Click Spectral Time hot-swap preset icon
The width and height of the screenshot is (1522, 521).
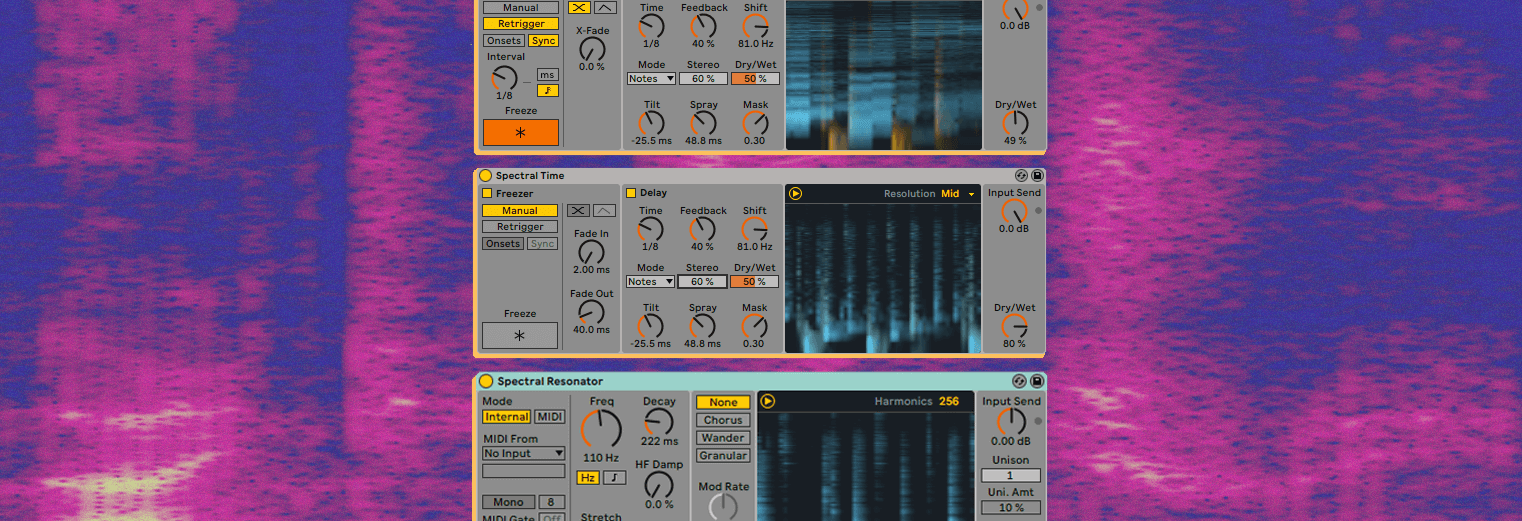pyautogui.click(x=1021, y=176)
